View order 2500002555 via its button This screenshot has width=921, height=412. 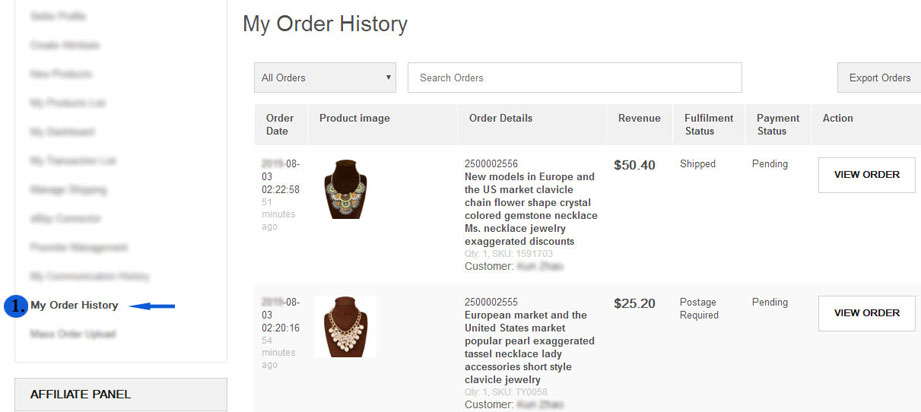pos(866,313)
